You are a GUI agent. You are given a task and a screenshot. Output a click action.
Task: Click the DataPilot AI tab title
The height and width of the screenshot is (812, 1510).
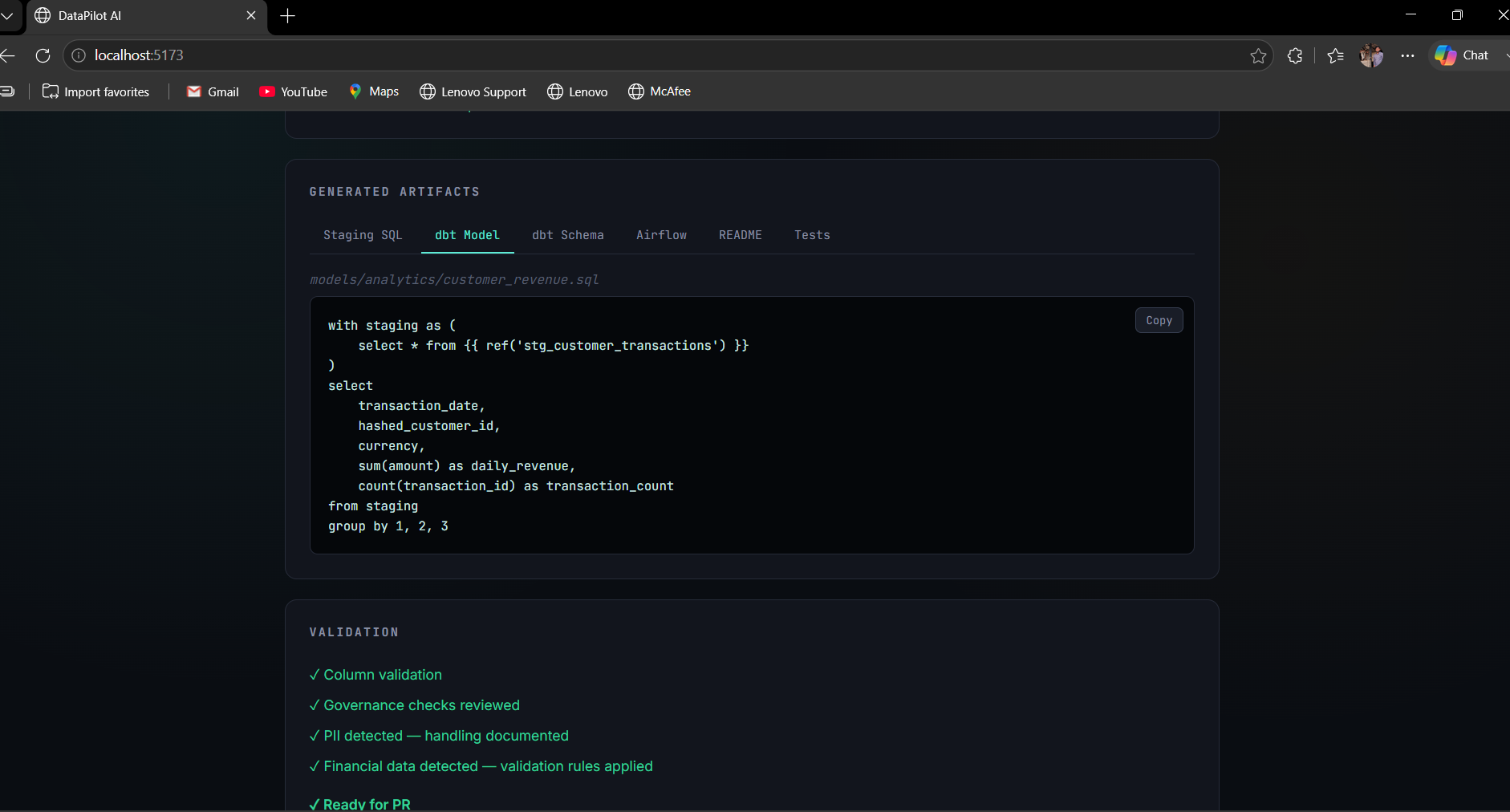[x=90, y=15]
